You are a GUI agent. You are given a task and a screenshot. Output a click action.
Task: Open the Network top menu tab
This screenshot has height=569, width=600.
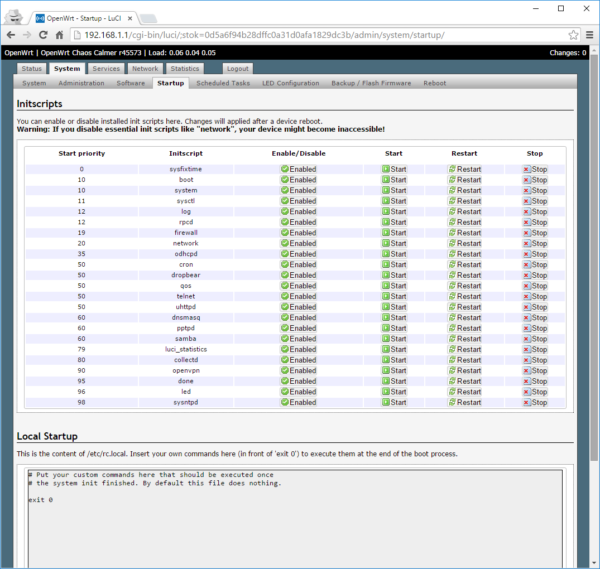(x=145, y=69)
